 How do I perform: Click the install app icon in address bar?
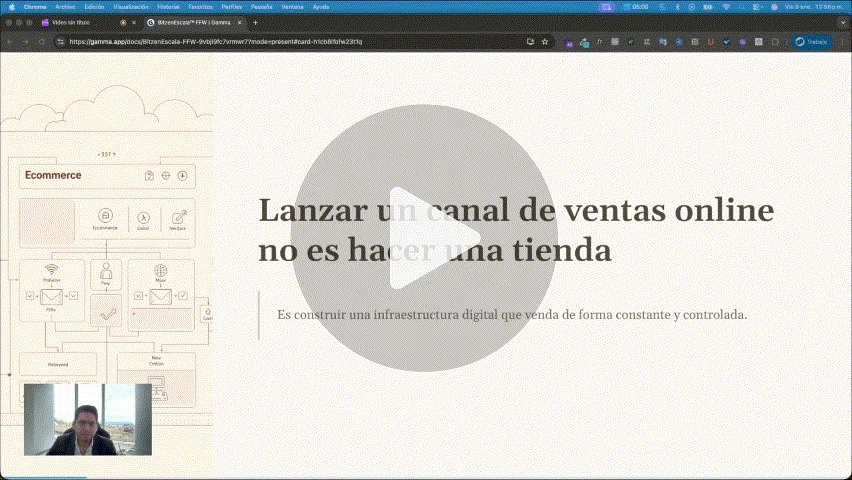coord(530,42)
